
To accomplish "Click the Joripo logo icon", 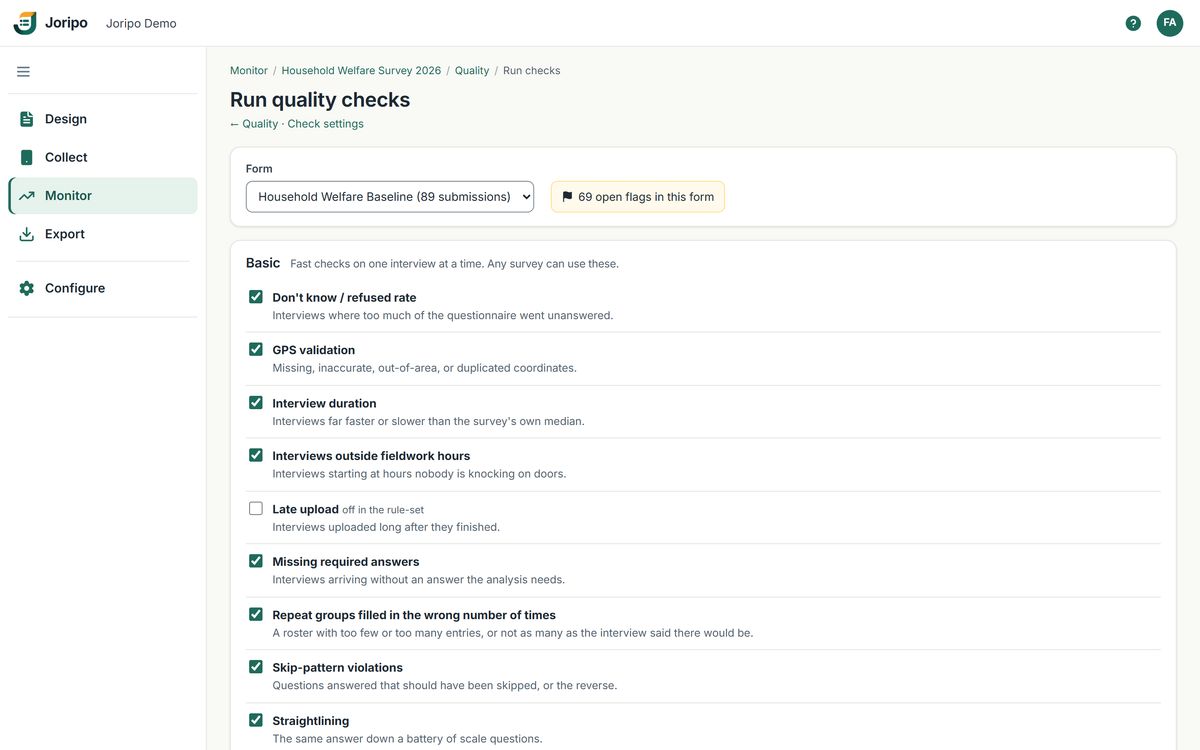I will (x=25, y=23).
